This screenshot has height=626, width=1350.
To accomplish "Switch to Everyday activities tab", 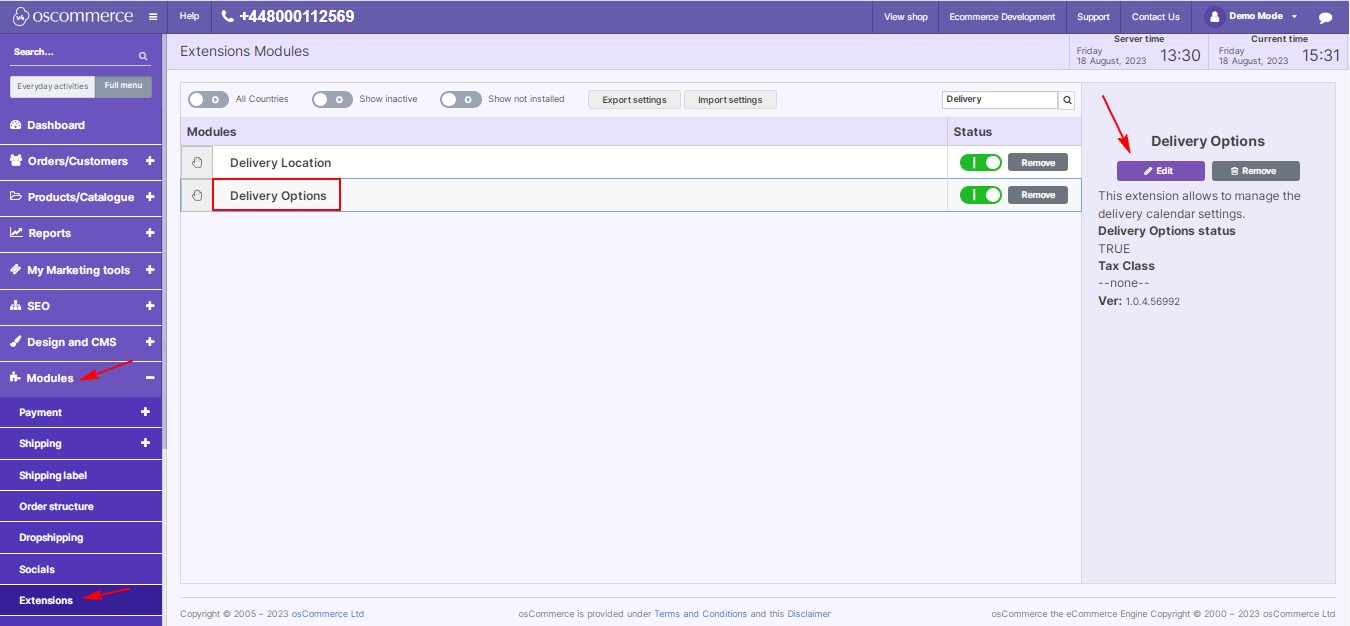I will pyautogui.click(x=53, y=87).
